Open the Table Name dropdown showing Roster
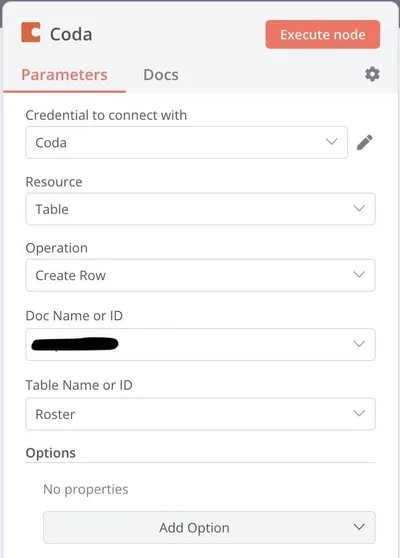Screen dimensions: 400x558 pos(200,414)
